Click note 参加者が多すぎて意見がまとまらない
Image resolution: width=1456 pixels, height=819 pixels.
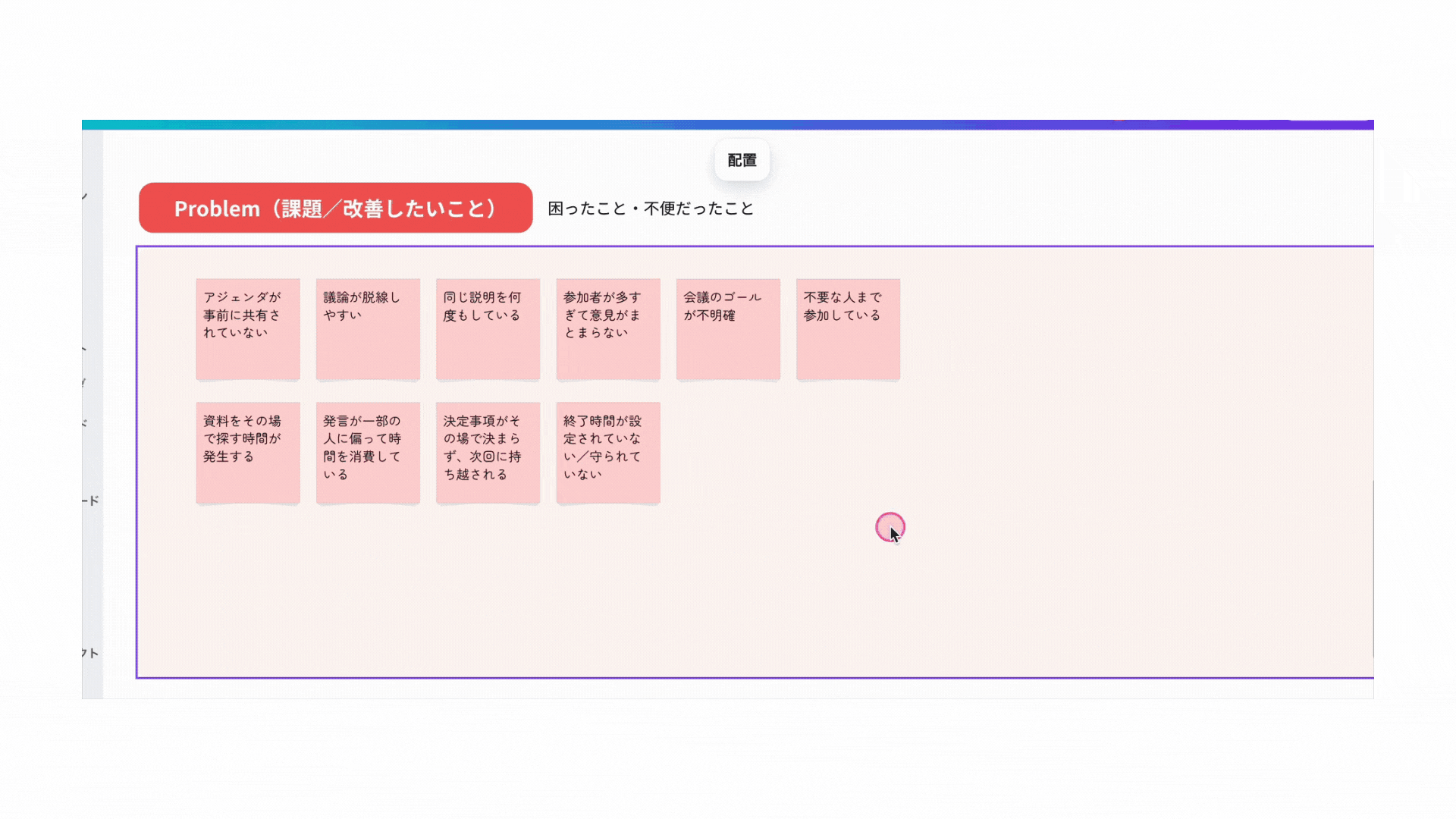click(x=607, y=328)
